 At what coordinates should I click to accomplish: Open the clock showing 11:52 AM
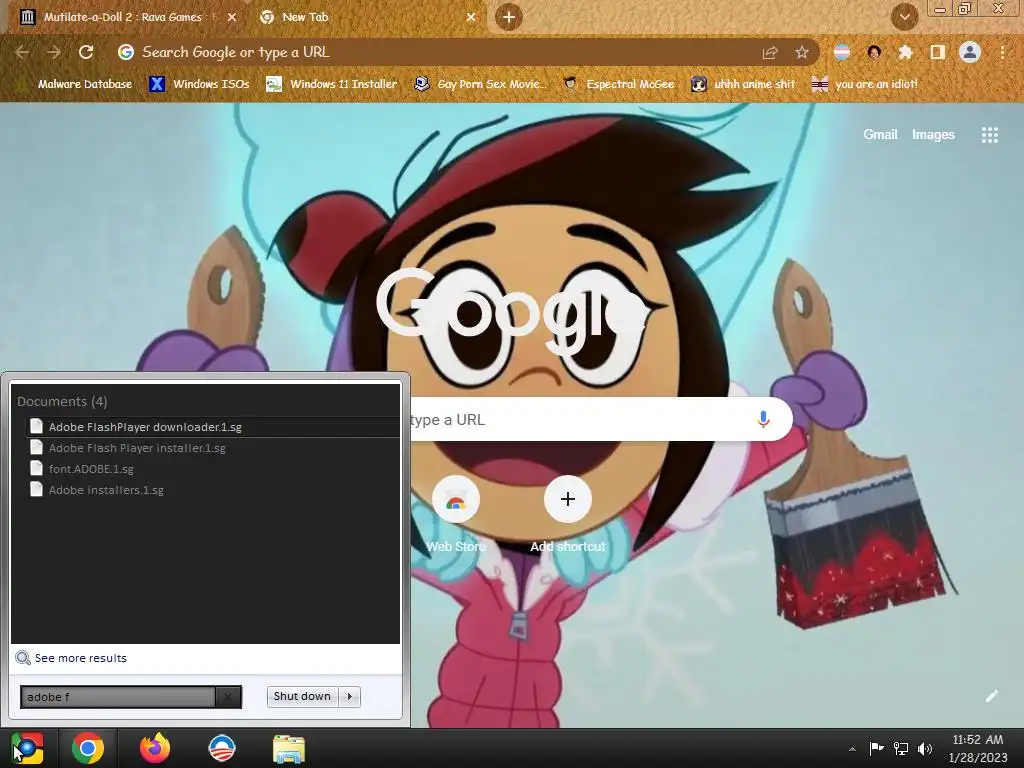[978, 748]
